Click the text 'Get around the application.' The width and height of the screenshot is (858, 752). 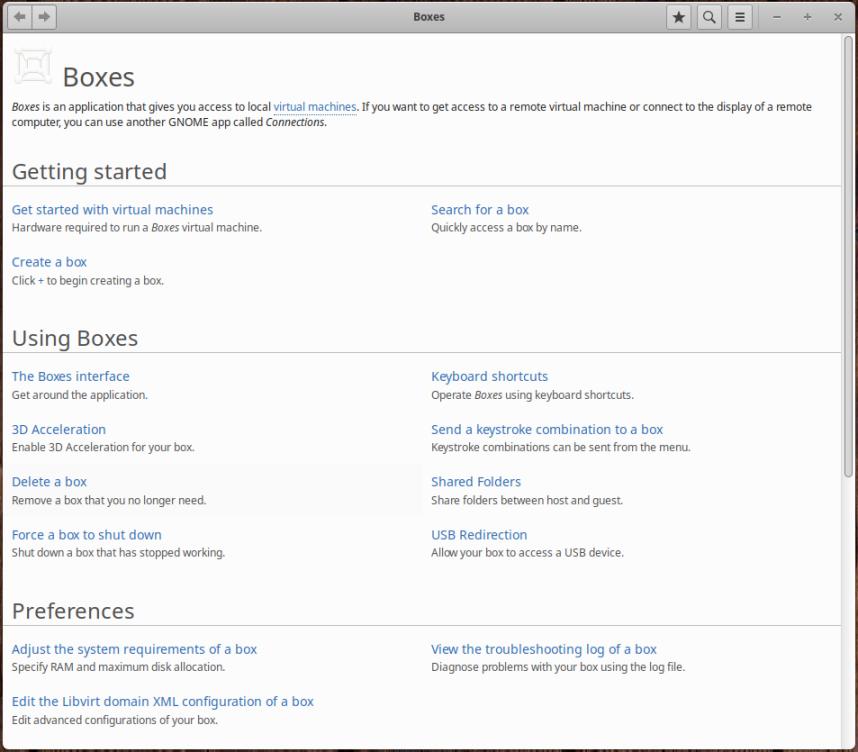[x=79, y=395]
